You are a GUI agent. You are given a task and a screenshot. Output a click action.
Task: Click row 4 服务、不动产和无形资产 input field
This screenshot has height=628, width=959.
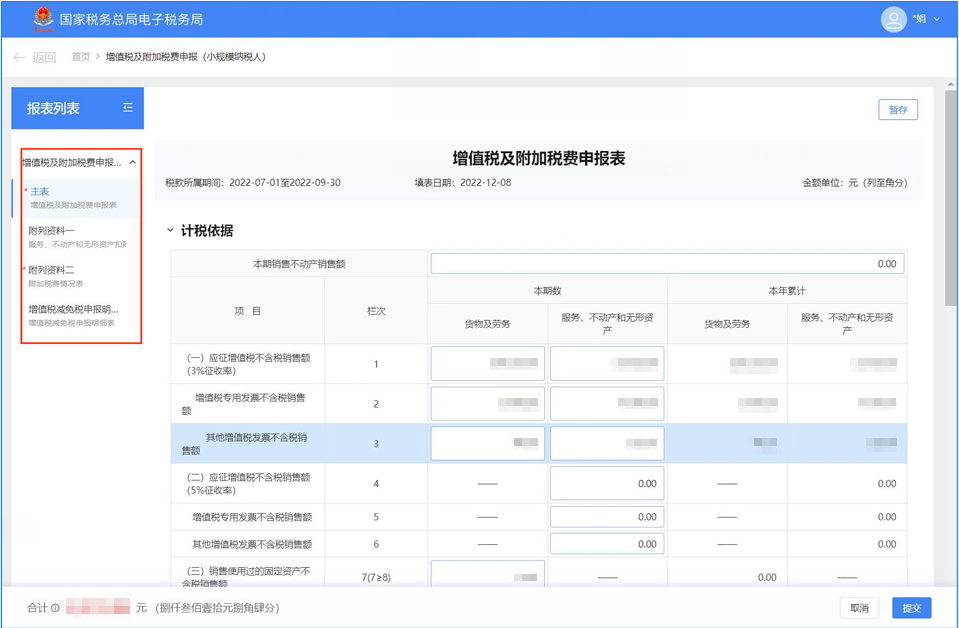coord(607,484)
